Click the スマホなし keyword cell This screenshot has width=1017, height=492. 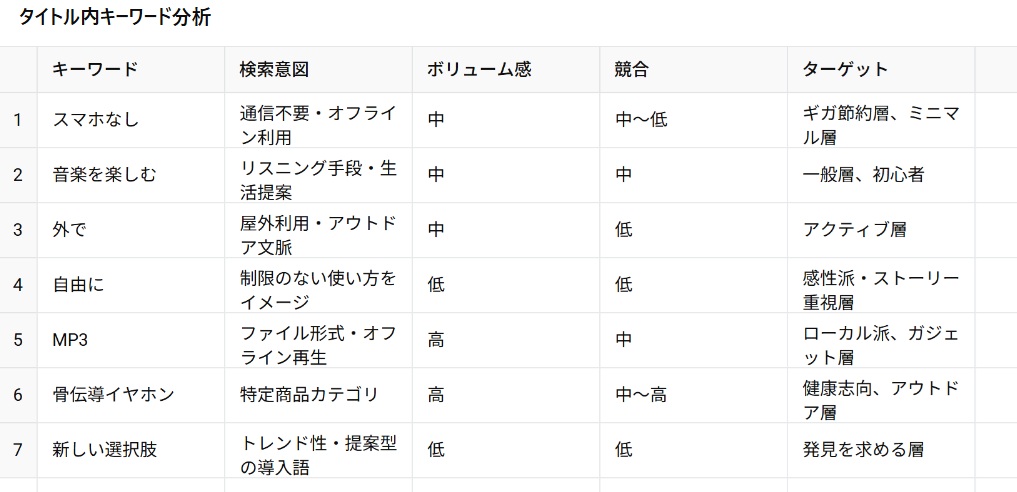click(x=131, y=120)
